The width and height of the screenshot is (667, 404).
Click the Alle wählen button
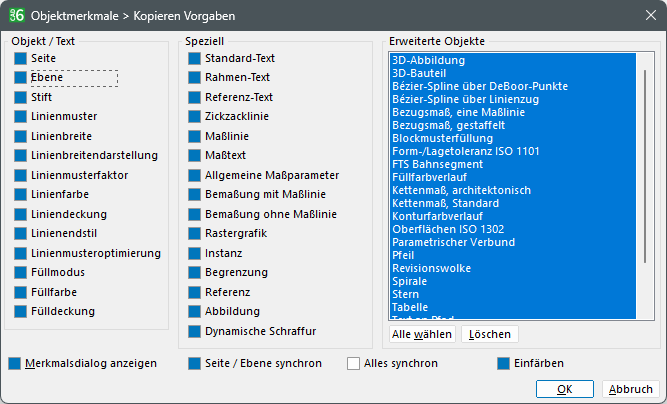point(422,334)
